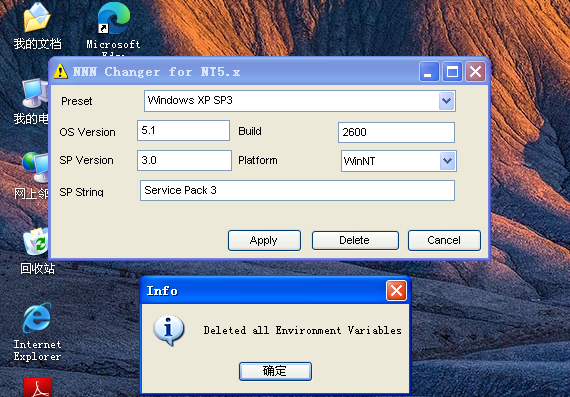Launch Internet Explorer from the desktop
This screenshot has height=397, width=570.
[37, 332]
